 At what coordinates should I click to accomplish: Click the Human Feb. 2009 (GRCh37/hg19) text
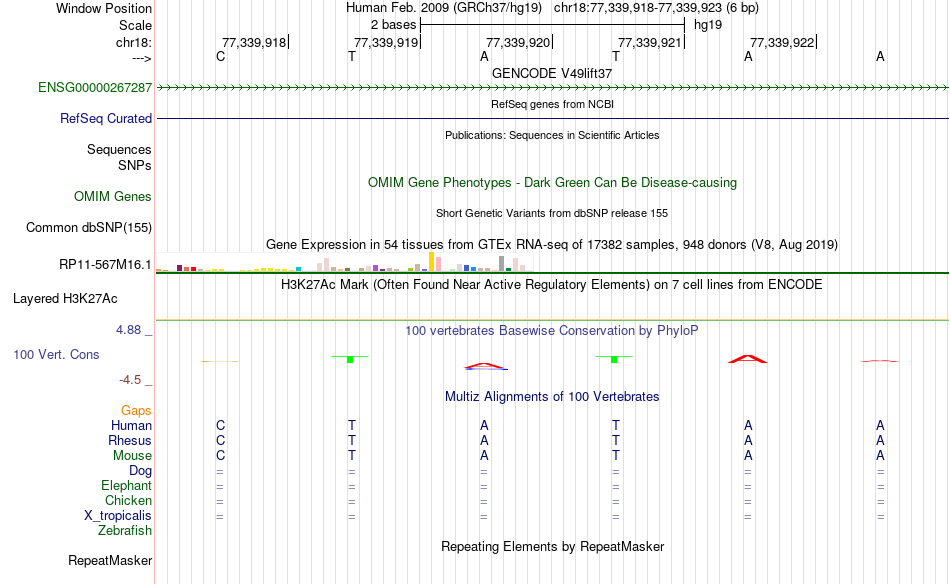443,8
